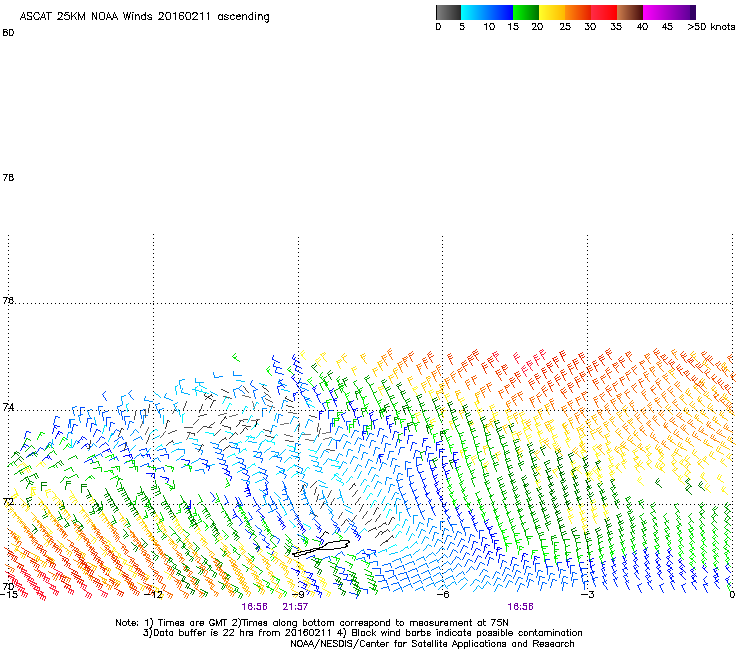Click the "10" label under the color bar

(489, 27)
